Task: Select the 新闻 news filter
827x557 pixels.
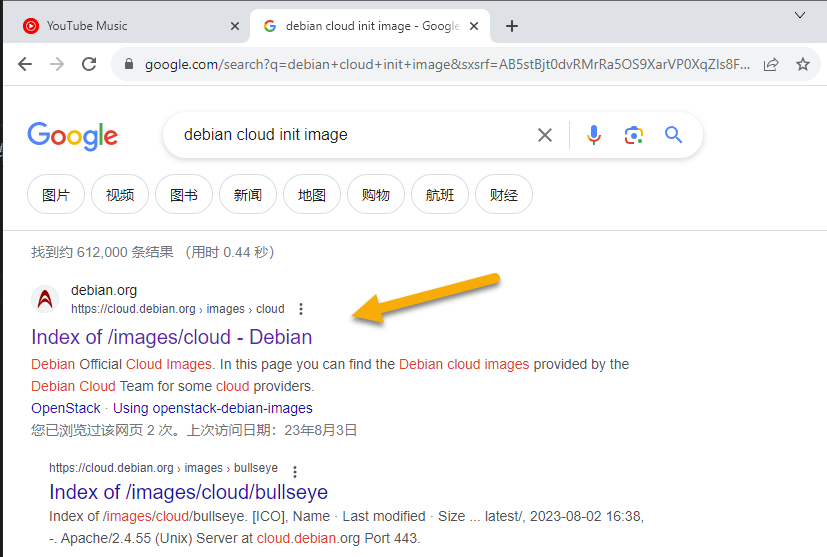Action: [247, 195]
